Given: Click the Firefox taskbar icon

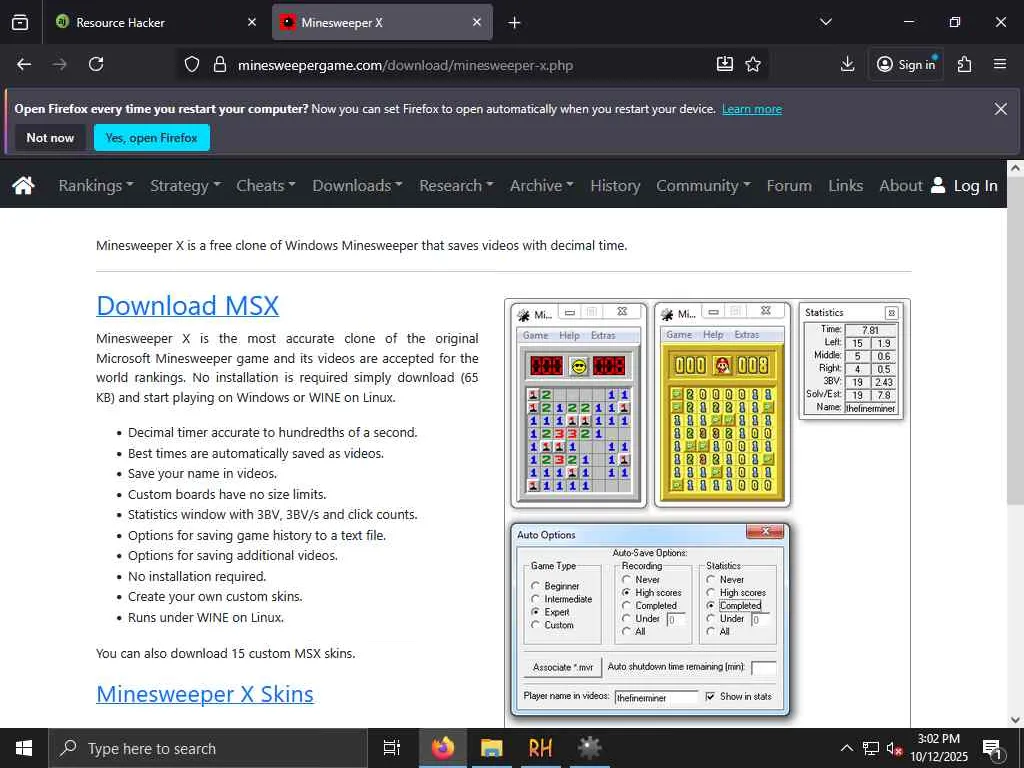Looking at the screenshot, I should tap(443, 748).
